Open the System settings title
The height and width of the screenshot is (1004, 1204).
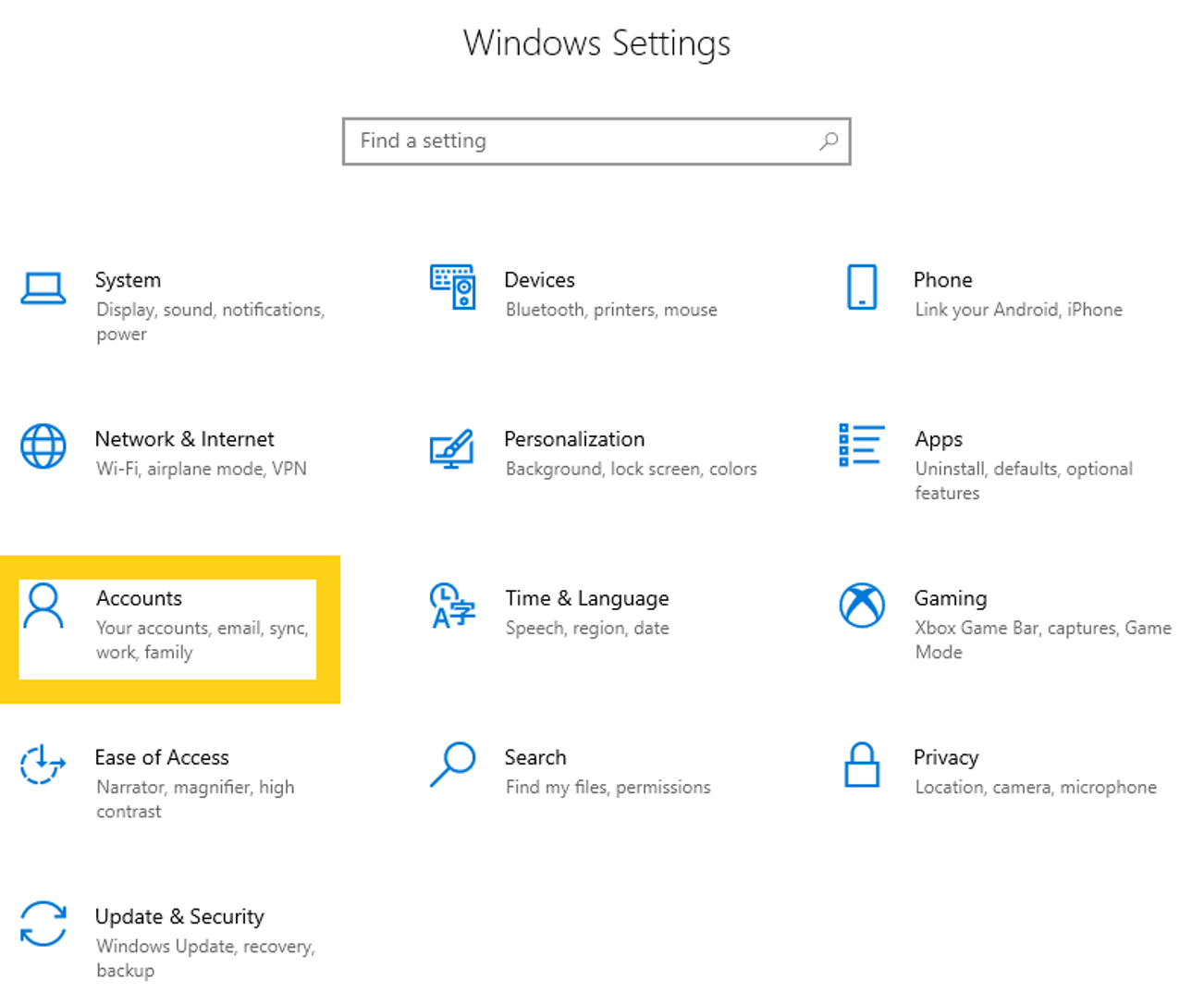pos(128,280)
